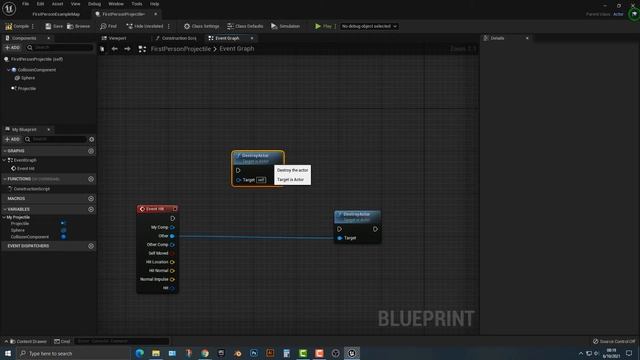Click FirstPersonProjectile in breadcrumb

click(181, 49)
